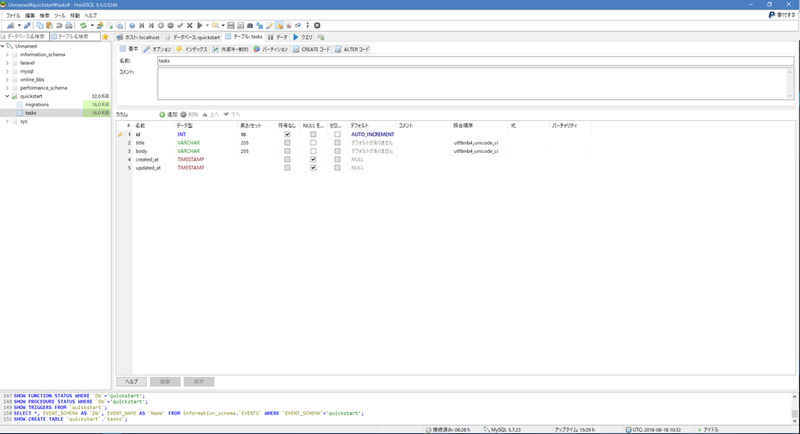Click the save floppy disk toolbar icon

[231, 25]
